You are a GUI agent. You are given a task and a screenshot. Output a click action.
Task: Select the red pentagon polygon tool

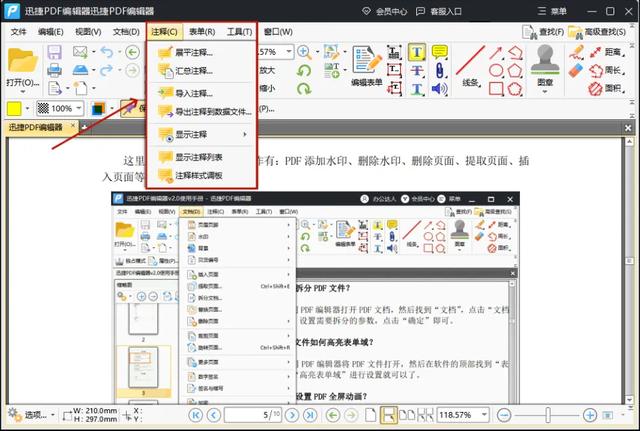click(515, 70)
